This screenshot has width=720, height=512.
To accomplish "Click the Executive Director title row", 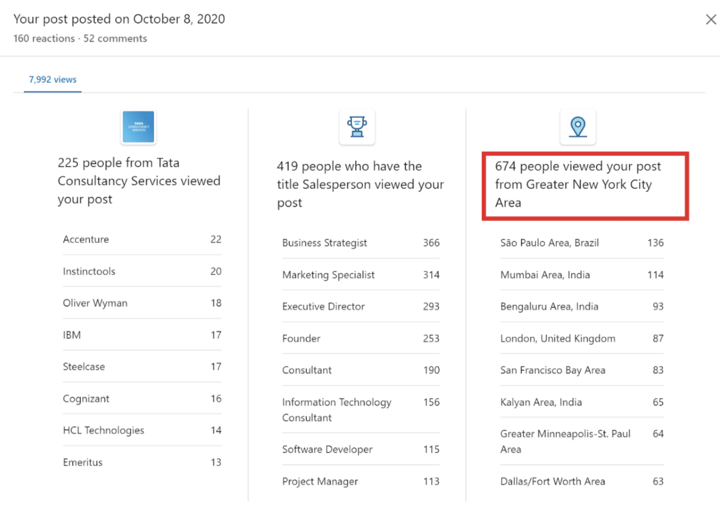I will 360,306.
